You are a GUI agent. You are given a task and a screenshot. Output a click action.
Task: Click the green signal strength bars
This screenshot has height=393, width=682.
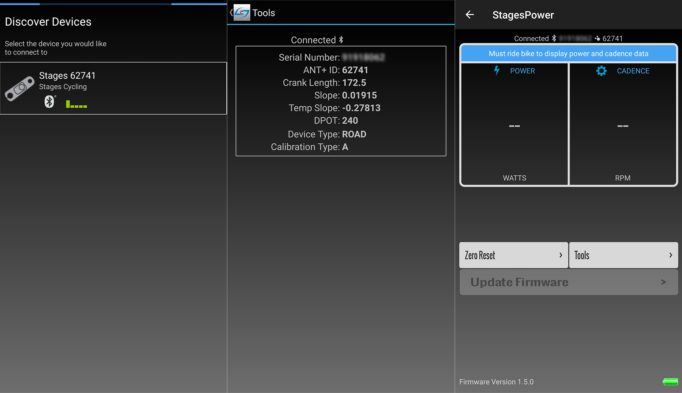point(76,104)
